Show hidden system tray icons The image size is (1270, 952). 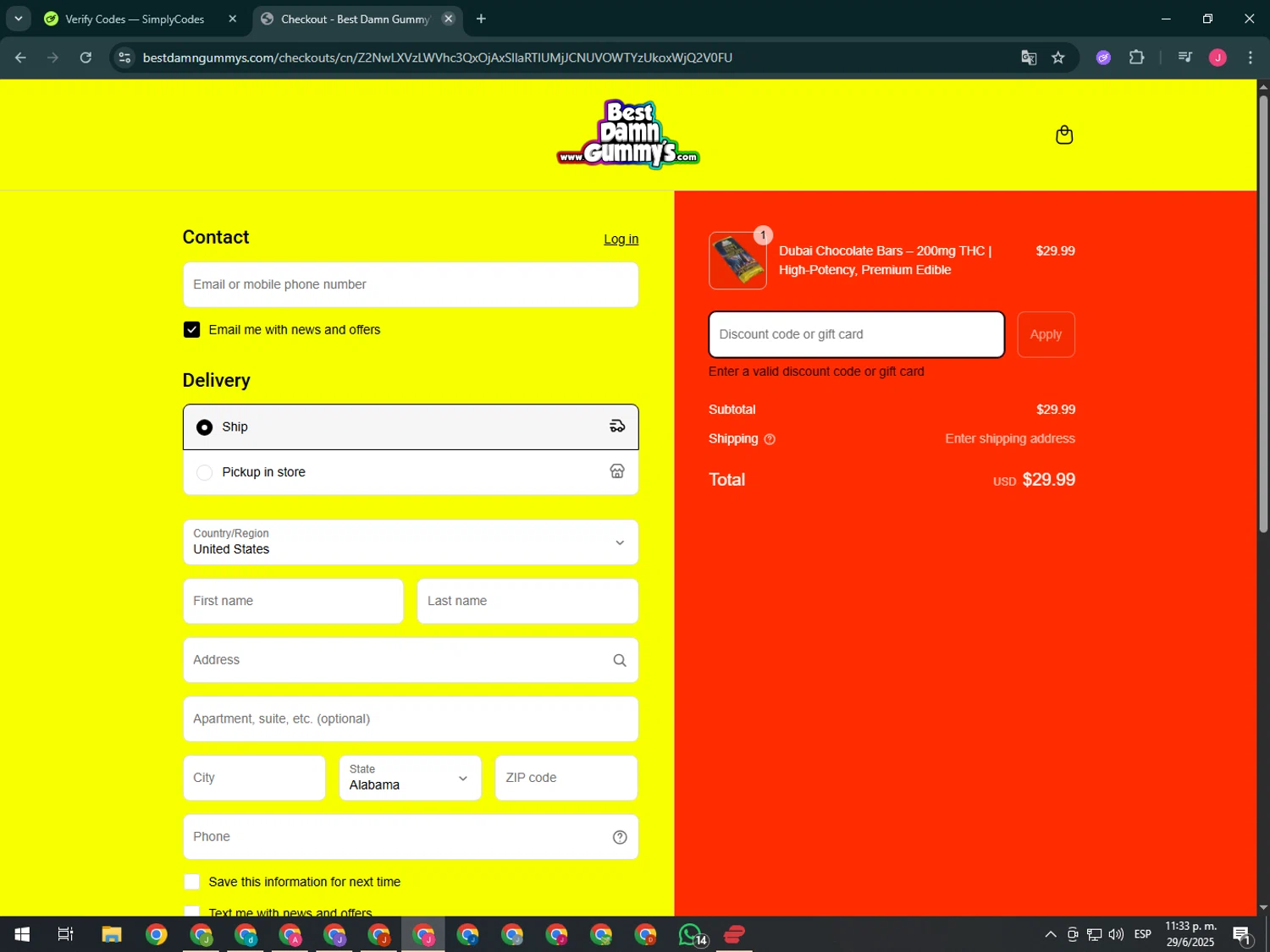pyautogui.click(x=1050, y=934)
